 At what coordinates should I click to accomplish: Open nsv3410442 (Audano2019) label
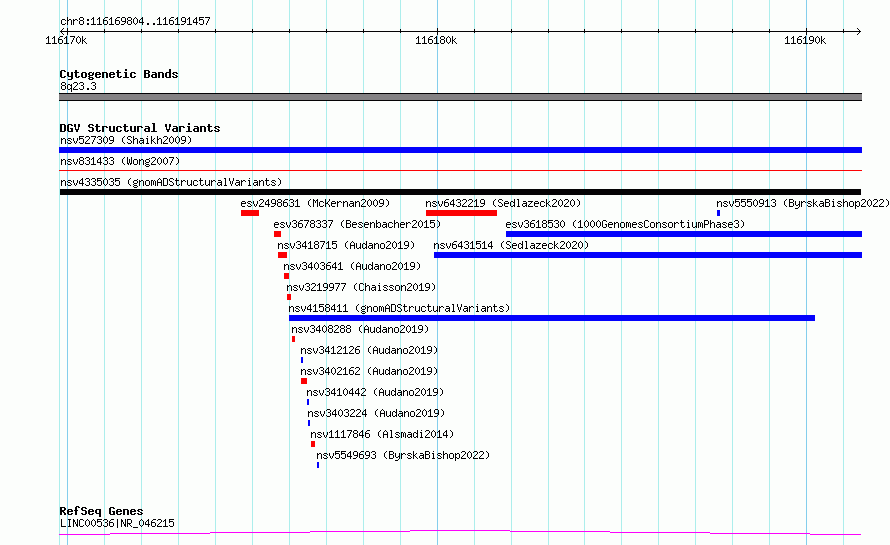(x=375, y=392)
